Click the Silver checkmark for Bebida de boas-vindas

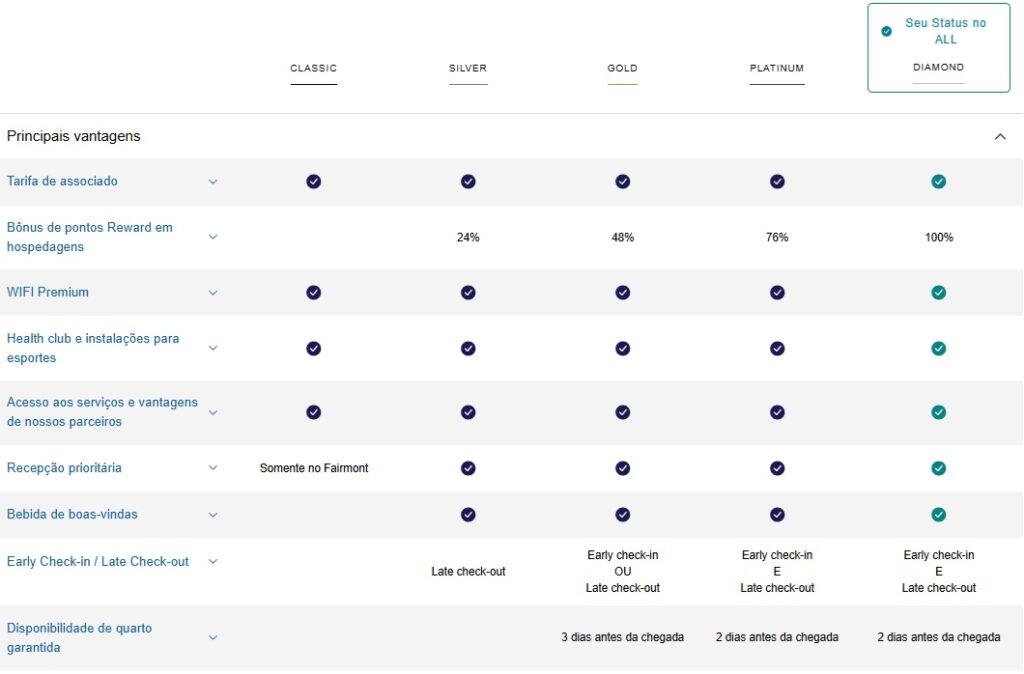[468, 514]
